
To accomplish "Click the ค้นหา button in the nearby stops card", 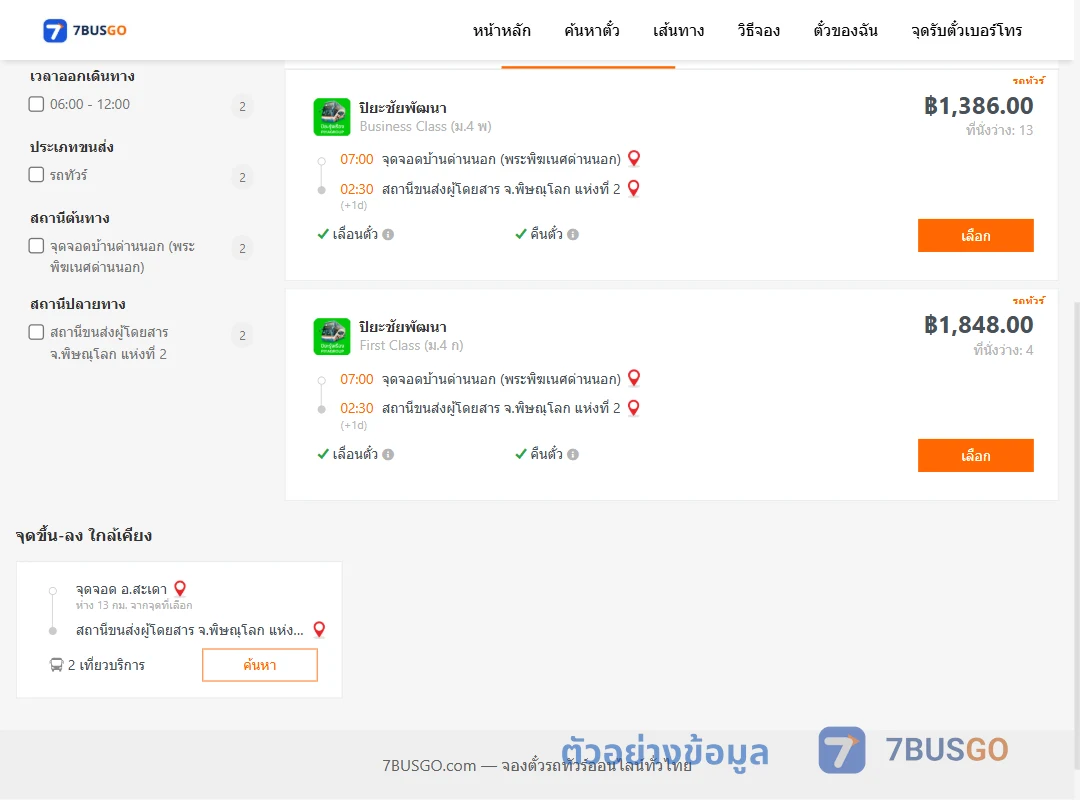I will (x=260, y=665).
